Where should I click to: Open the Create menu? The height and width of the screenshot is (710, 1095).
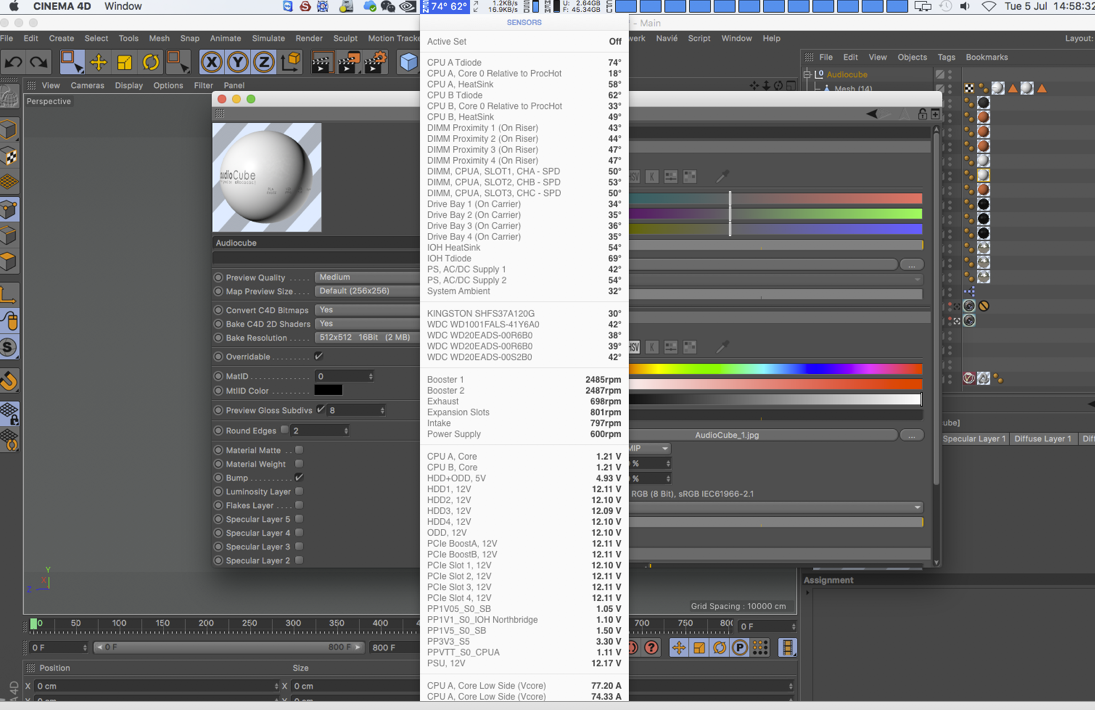click(x=61, y=38)
